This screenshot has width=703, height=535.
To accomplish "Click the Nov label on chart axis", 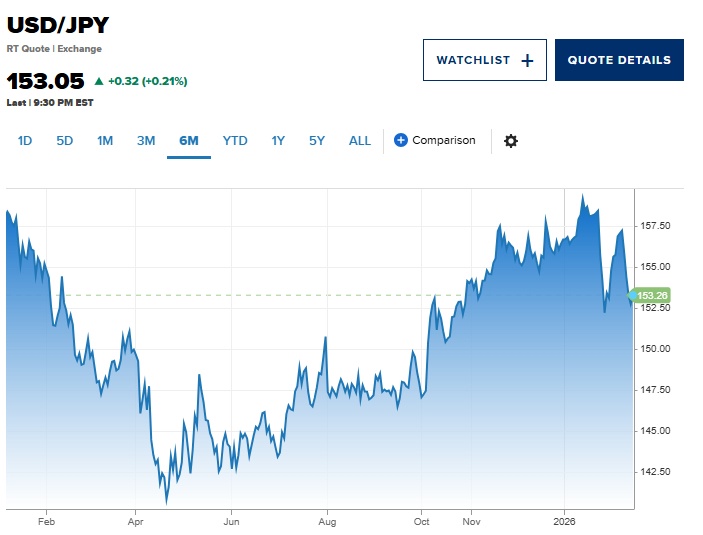I will [x=470, y=521].
